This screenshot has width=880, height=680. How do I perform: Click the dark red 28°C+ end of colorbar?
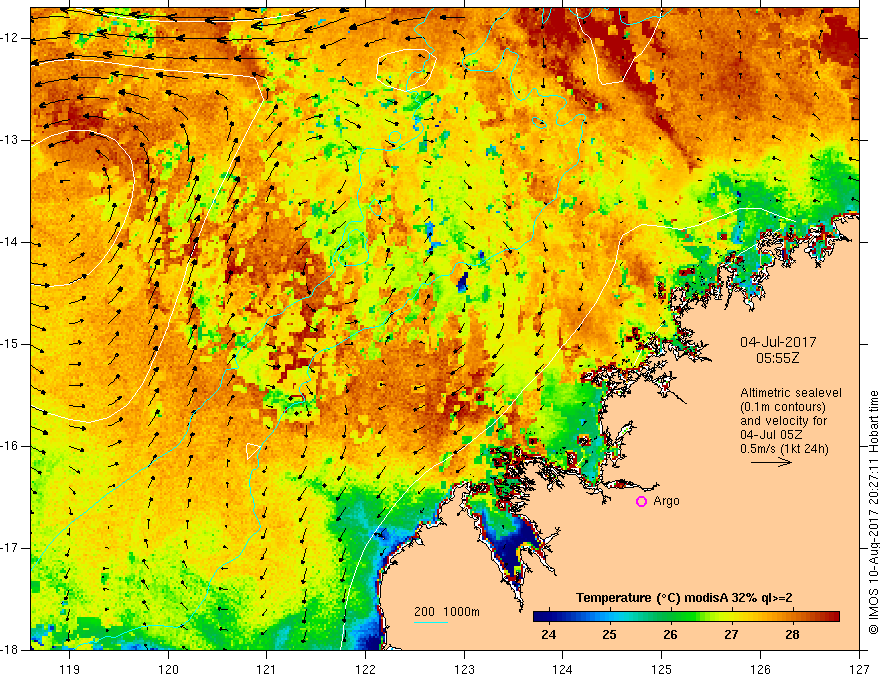(x=831, y=617)
